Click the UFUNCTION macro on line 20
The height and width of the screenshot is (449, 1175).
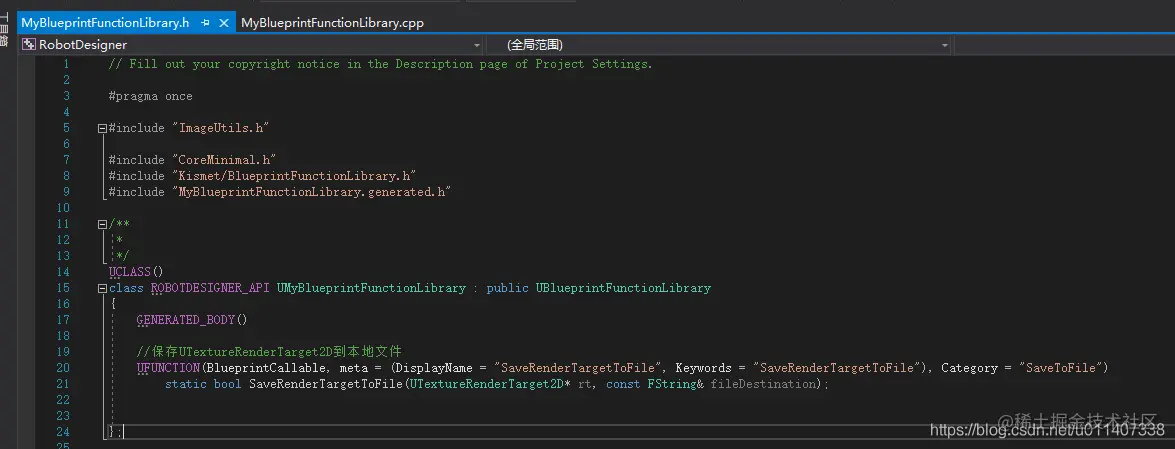(168, 368)
